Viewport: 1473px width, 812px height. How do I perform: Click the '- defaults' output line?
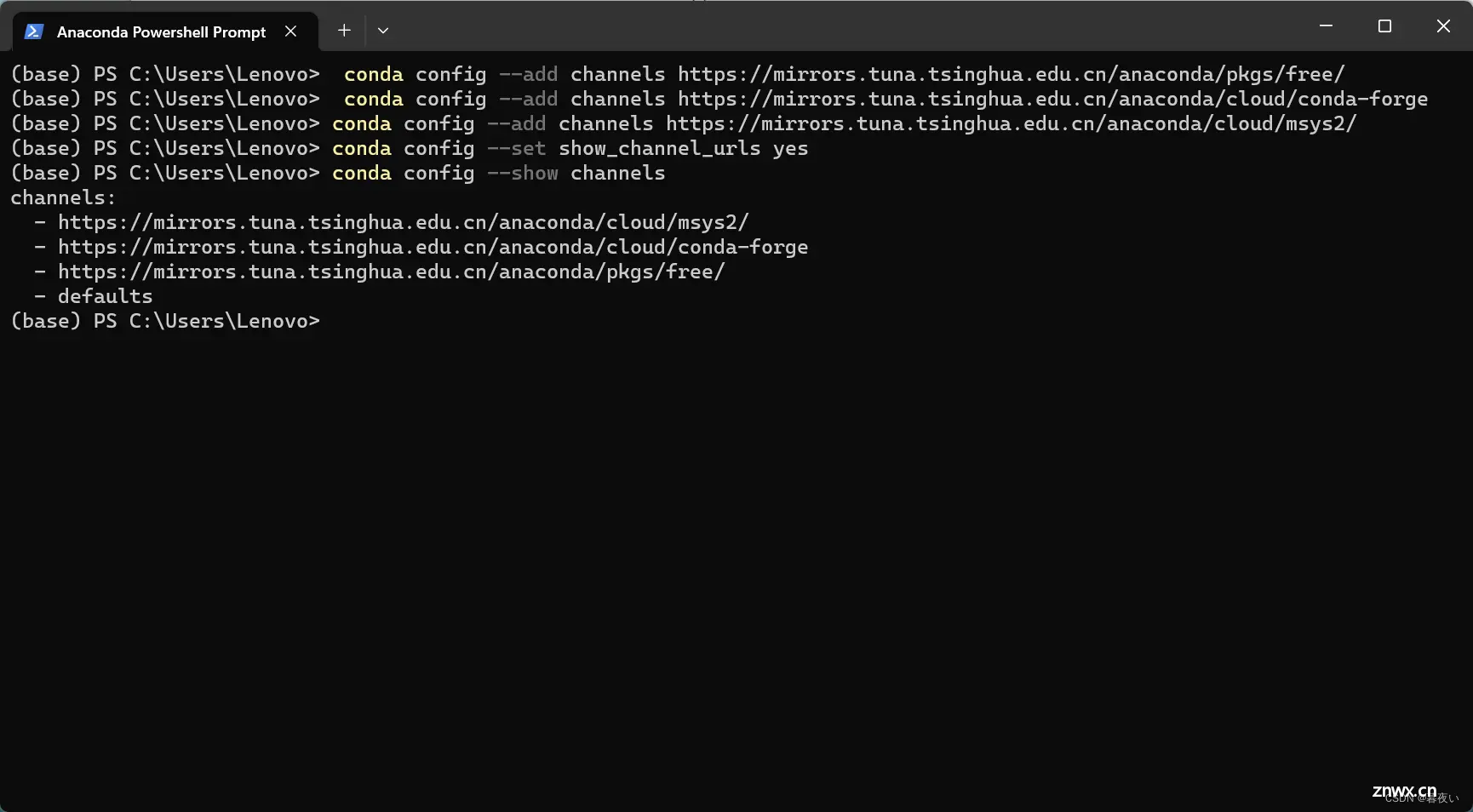tap(94, 297)
